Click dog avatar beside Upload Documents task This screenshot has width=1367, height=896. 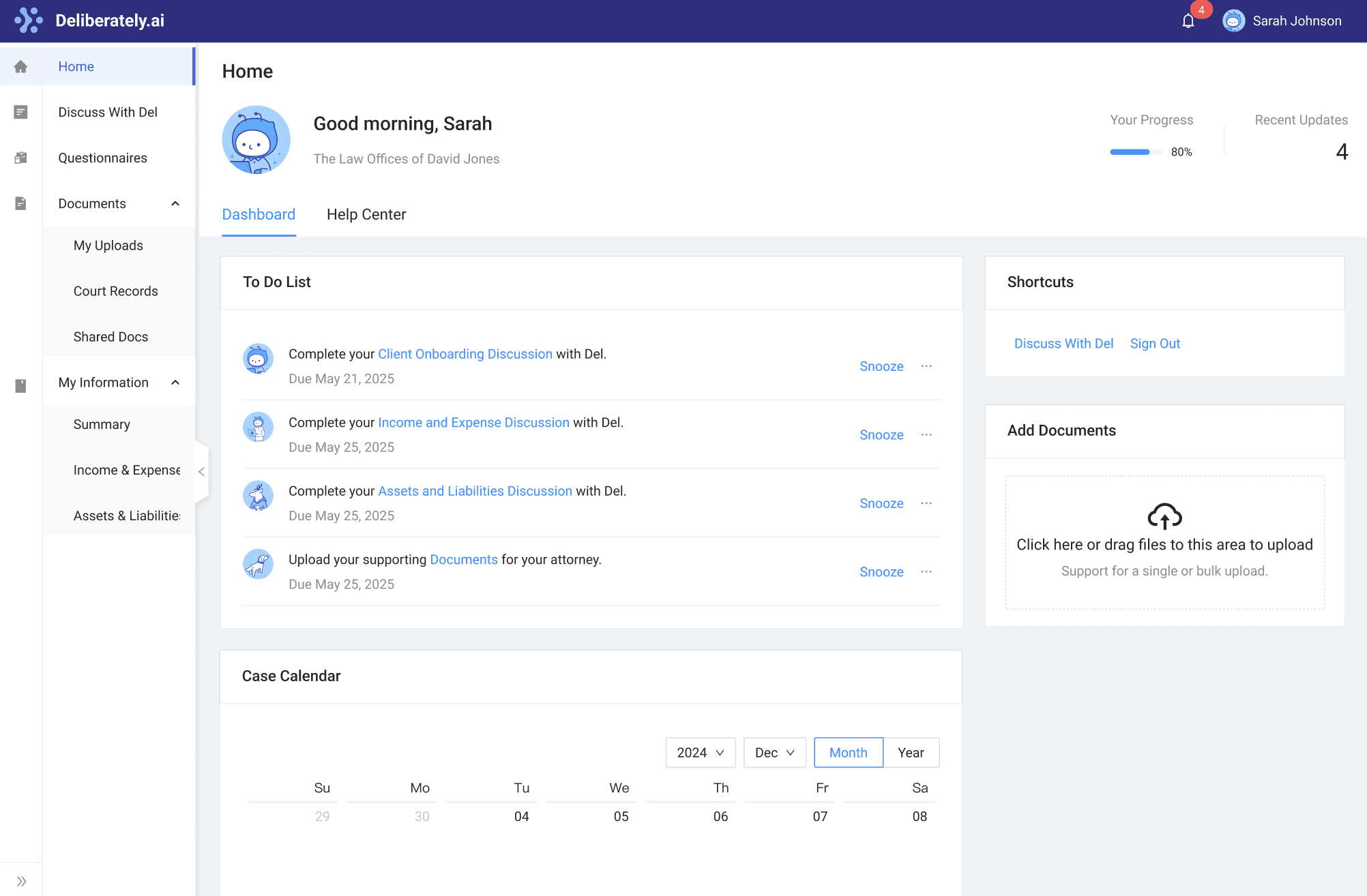(x=258, y=564)
